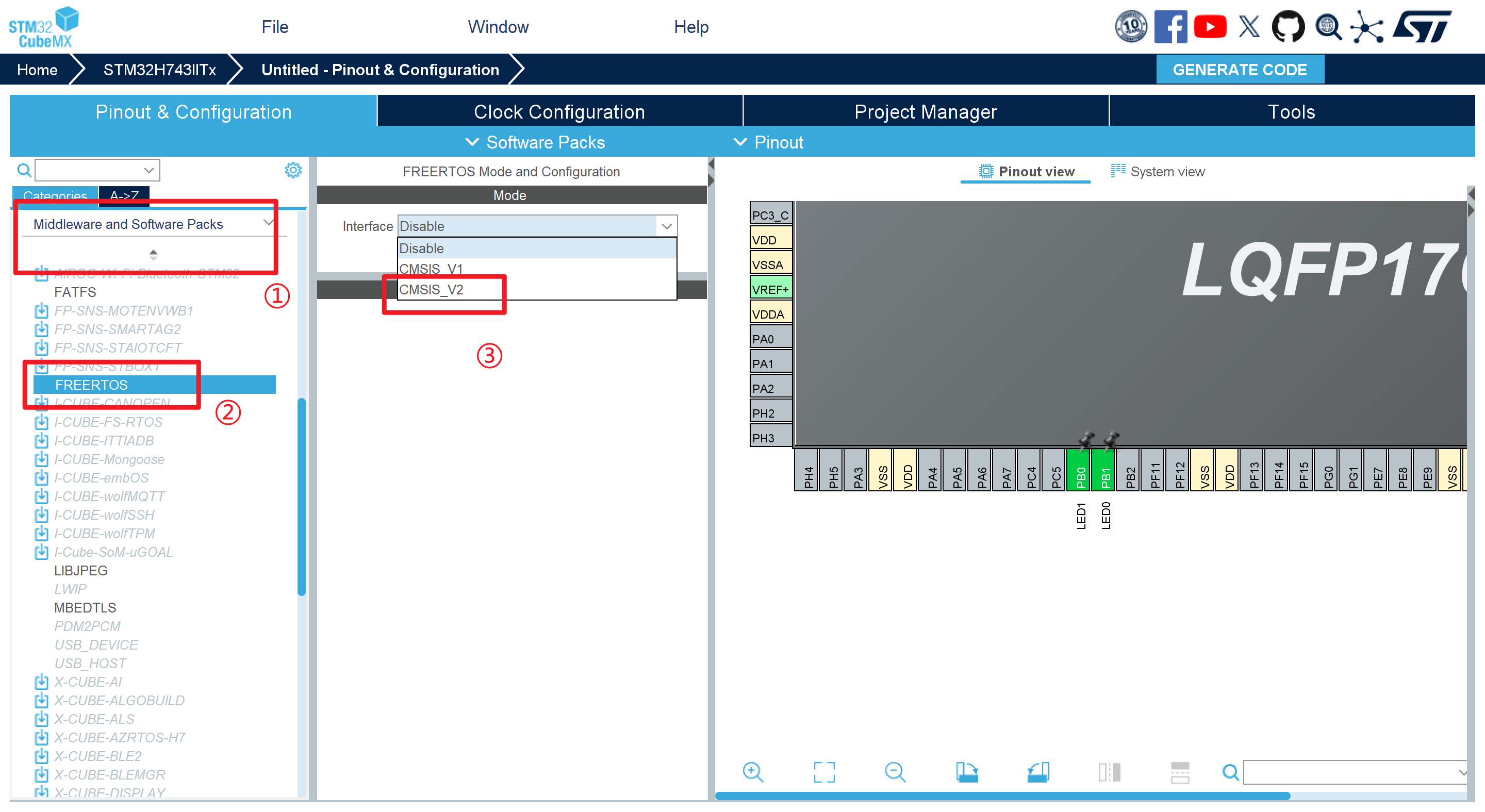The image size is (1485, 812).
Task: Select the Pinout view tab
Action: tap(1027, 171)
